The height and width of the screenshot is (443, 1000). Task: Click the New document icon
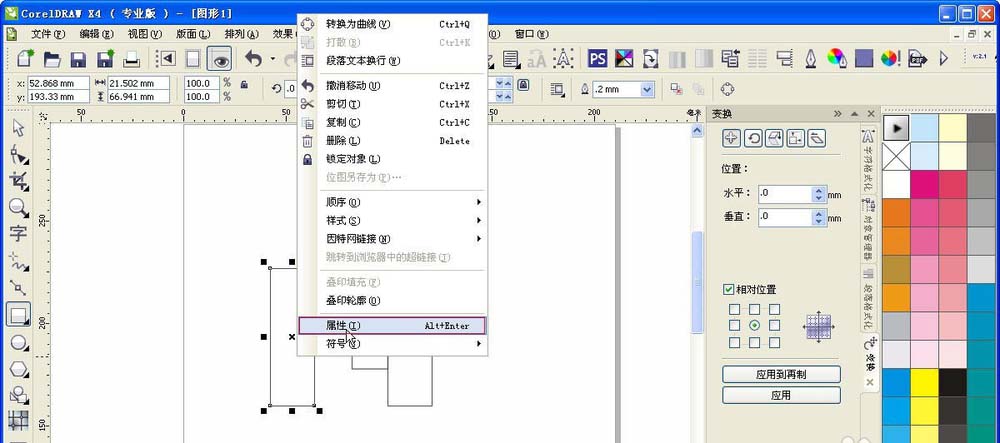coord(26,59)
